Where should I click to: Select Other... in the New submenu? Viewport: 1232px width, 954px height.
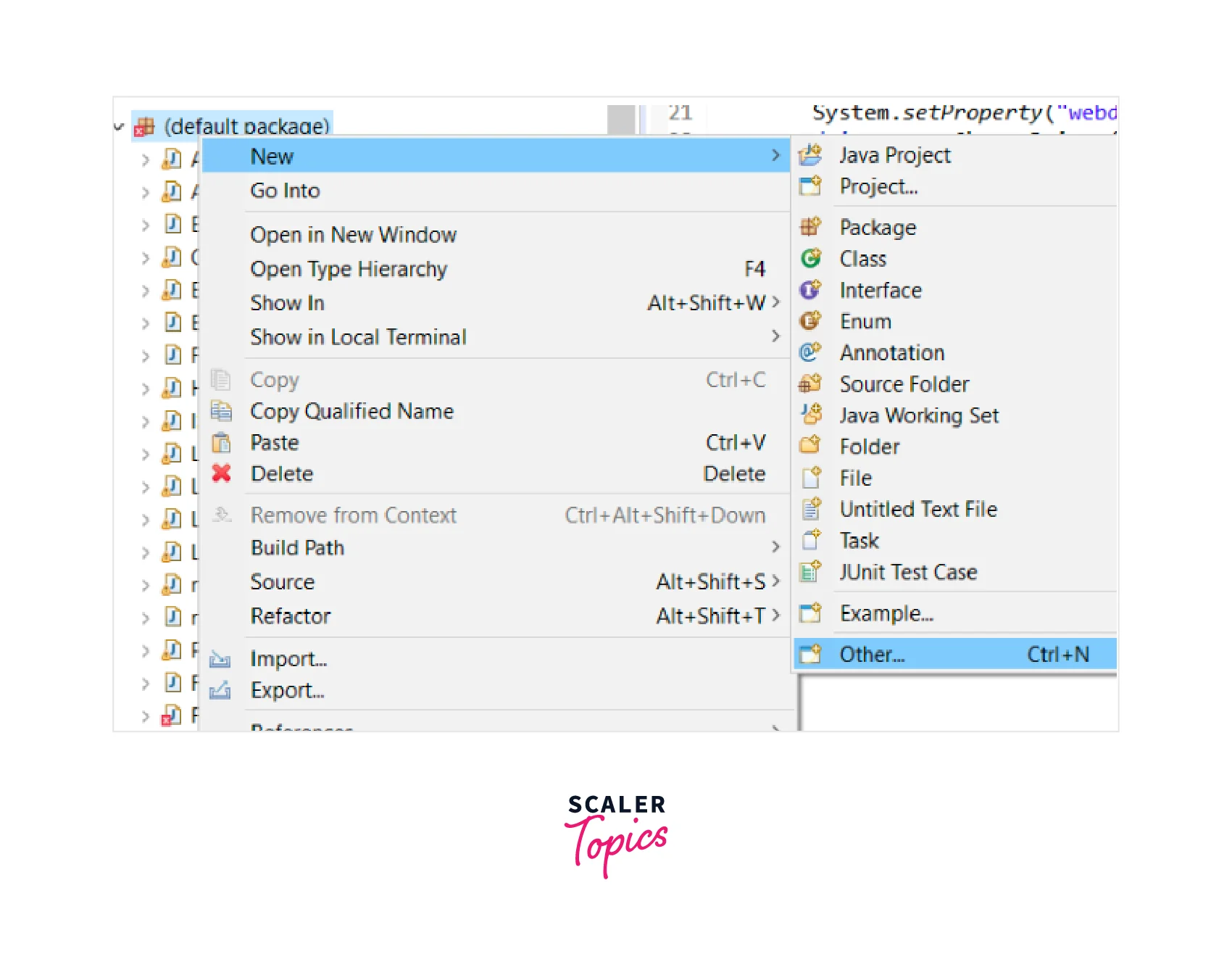pyautogui.click(x=872, y=655)
